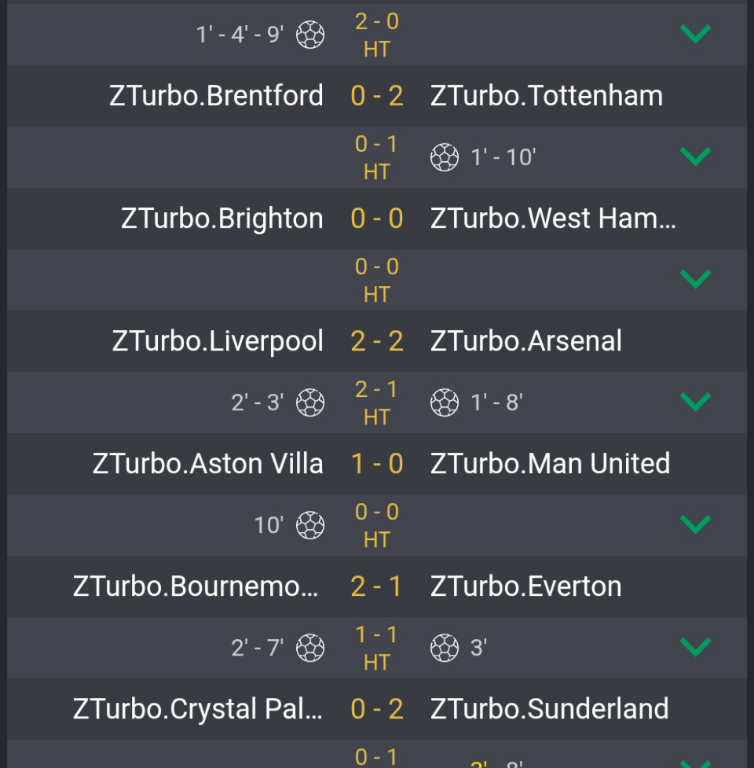Expand Bournemouth vs Everton details chevron
The image size is (754, 768).
click(x=695, y=647)
